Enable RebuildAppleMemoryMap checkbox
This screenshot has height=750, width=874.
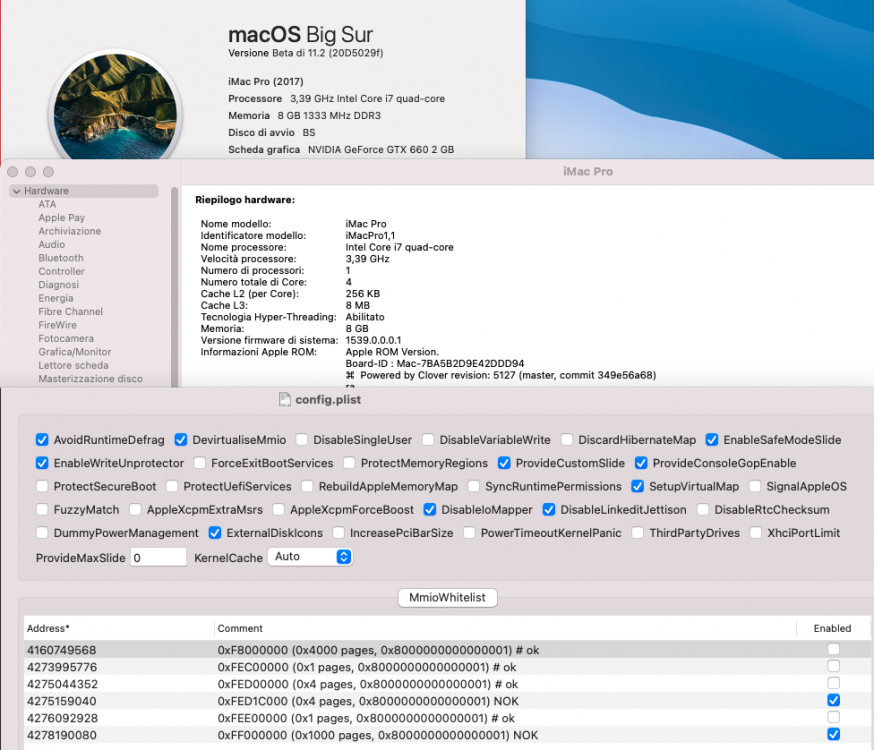click(307, 486)
